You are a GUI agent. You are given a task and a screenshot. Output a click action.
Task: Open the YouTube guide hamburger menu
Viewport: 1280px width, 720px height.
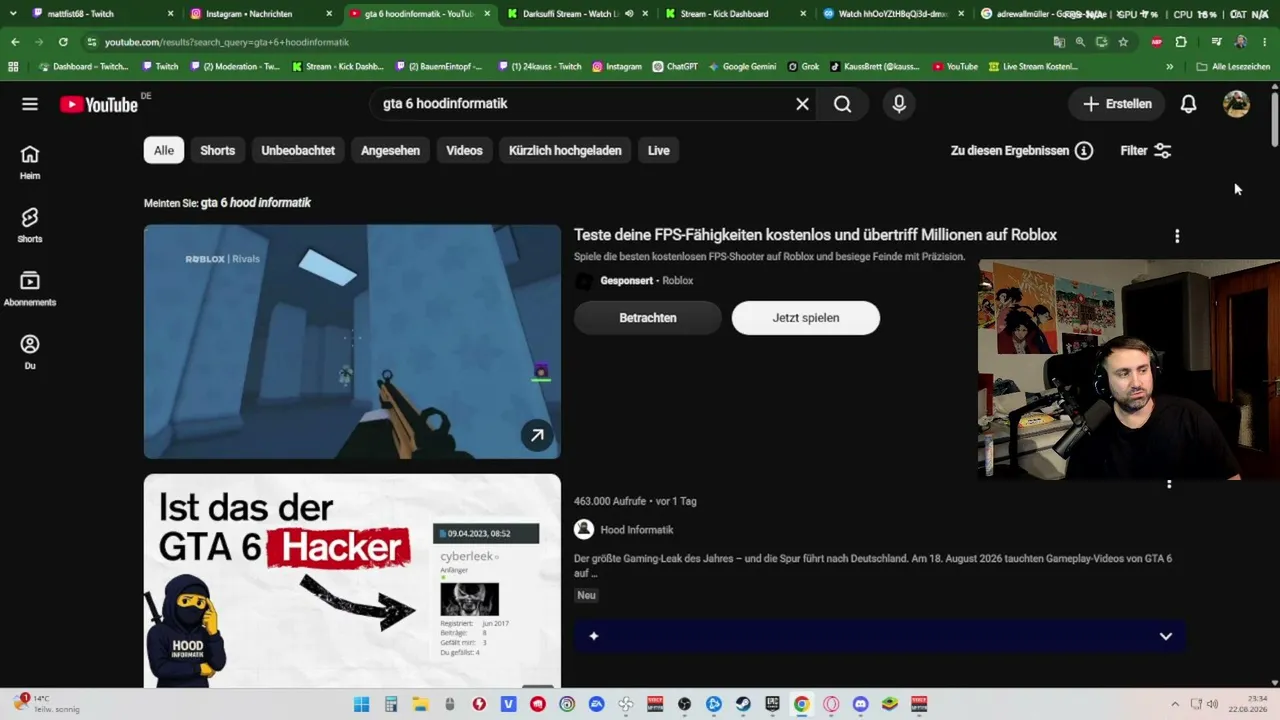coord(30,104)
